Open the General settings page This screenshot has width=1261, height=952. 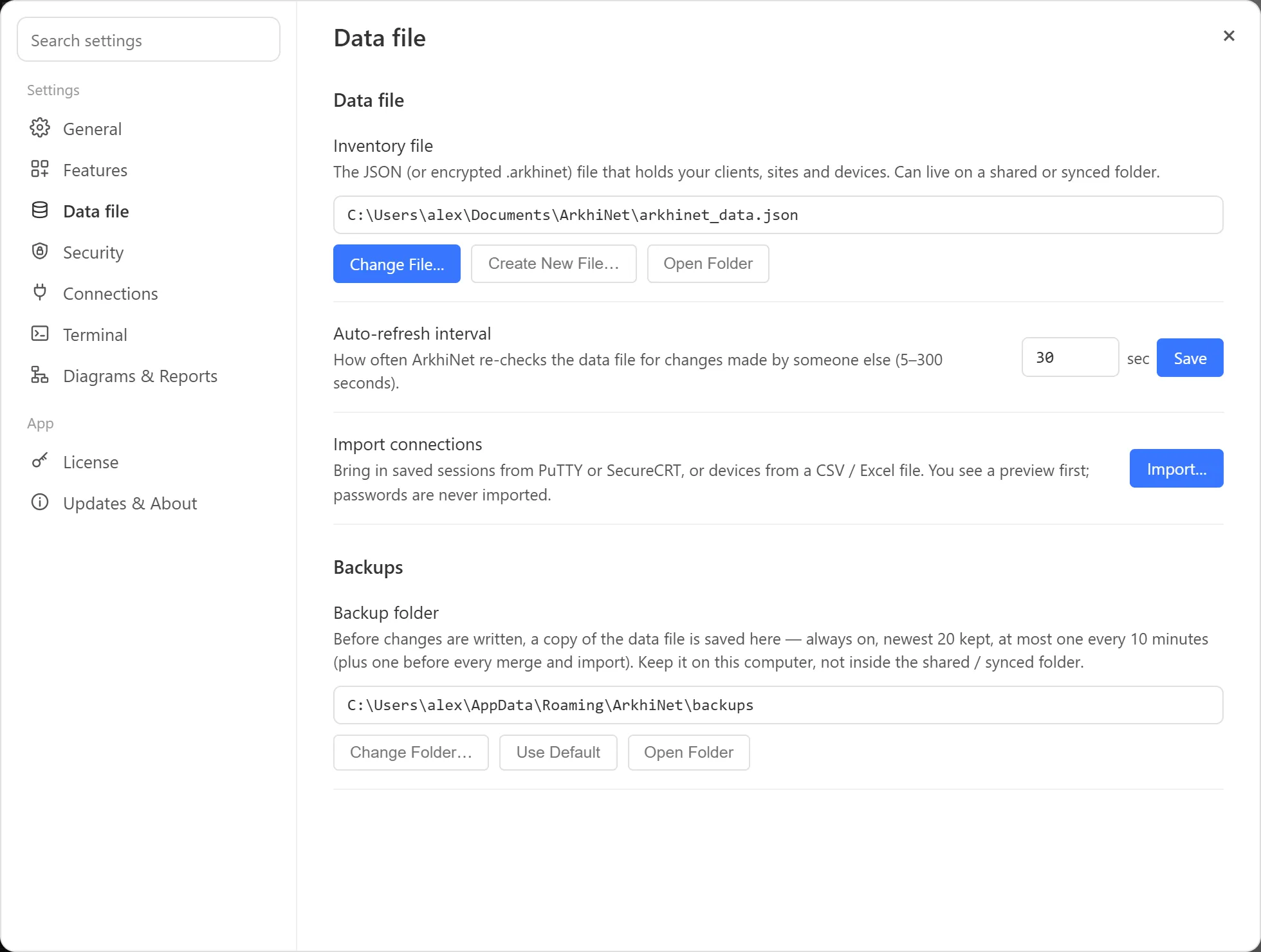[149, 129]
